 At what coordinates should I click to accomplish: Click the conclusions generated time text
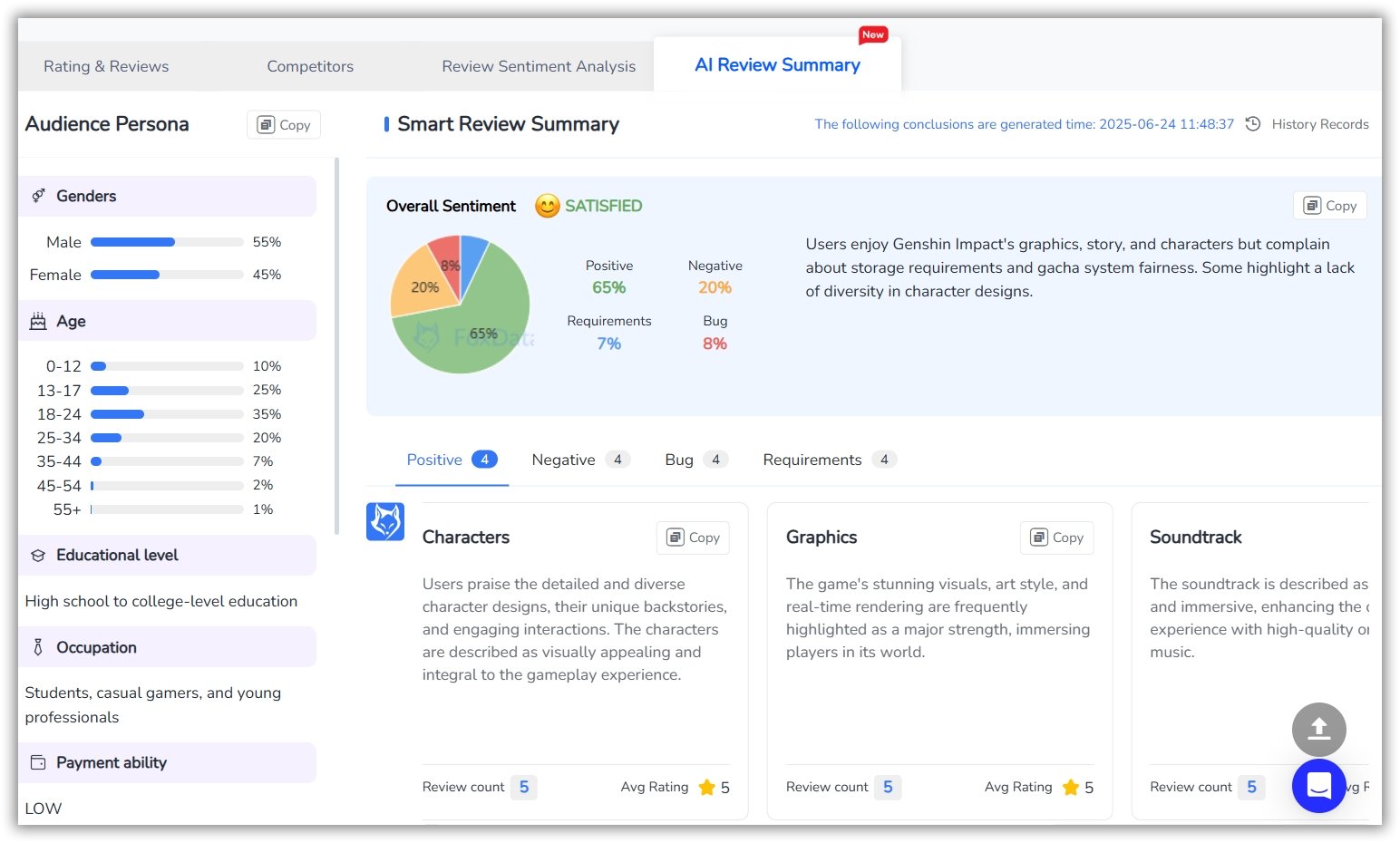click(x=1024, y=124)
